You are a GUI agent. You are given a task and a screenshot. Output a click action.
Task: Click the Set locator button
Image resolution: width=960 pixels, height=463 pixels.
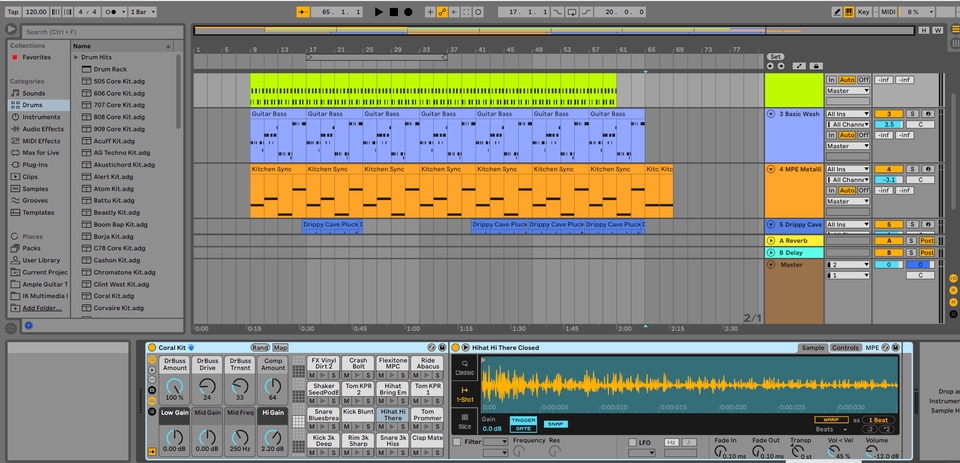[x=776, y=56]
